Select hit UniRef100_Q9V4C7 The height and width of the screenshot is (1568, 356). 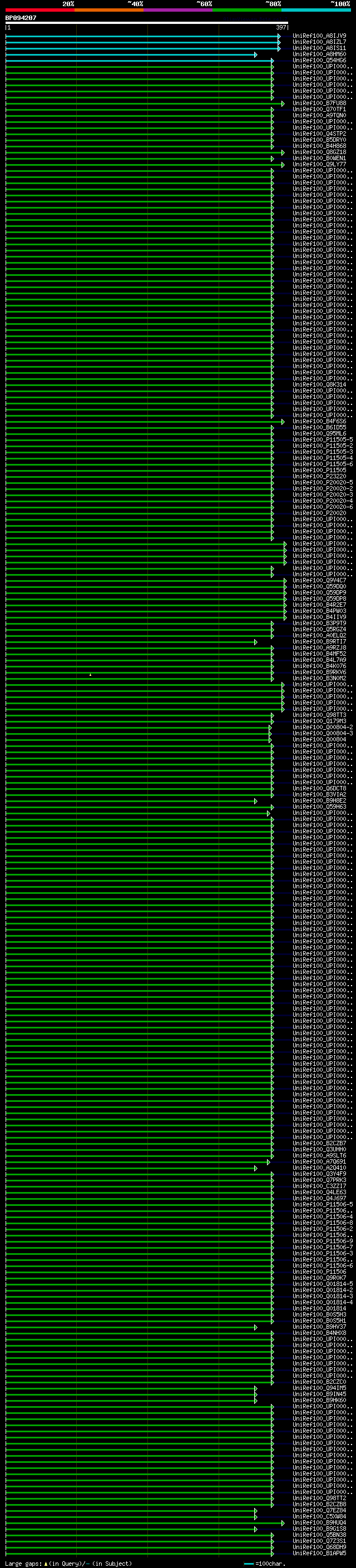319,580
